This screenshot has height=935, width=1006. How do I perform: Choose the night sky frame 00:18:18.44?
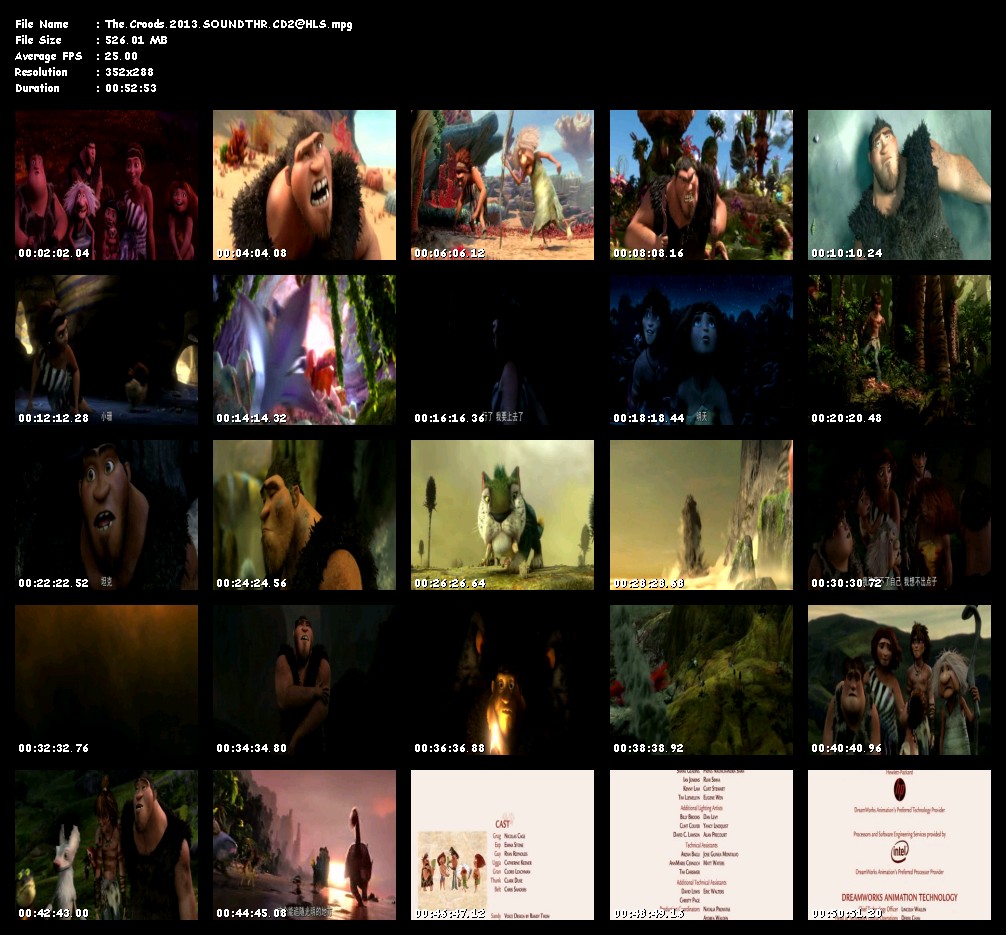click(x=701, y=350)
